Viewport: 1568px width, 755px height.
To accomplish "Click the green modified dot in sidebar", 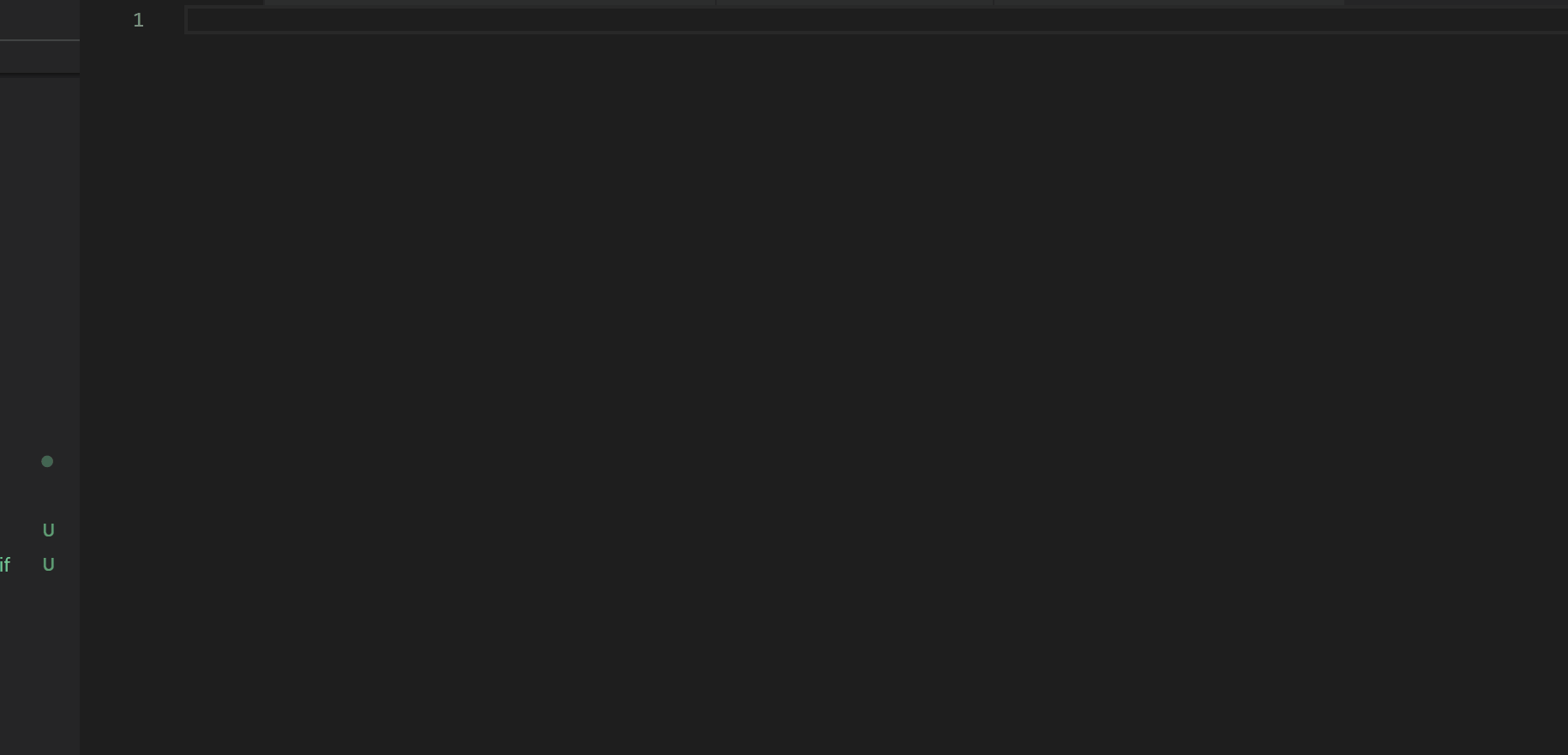I will 47,462.
